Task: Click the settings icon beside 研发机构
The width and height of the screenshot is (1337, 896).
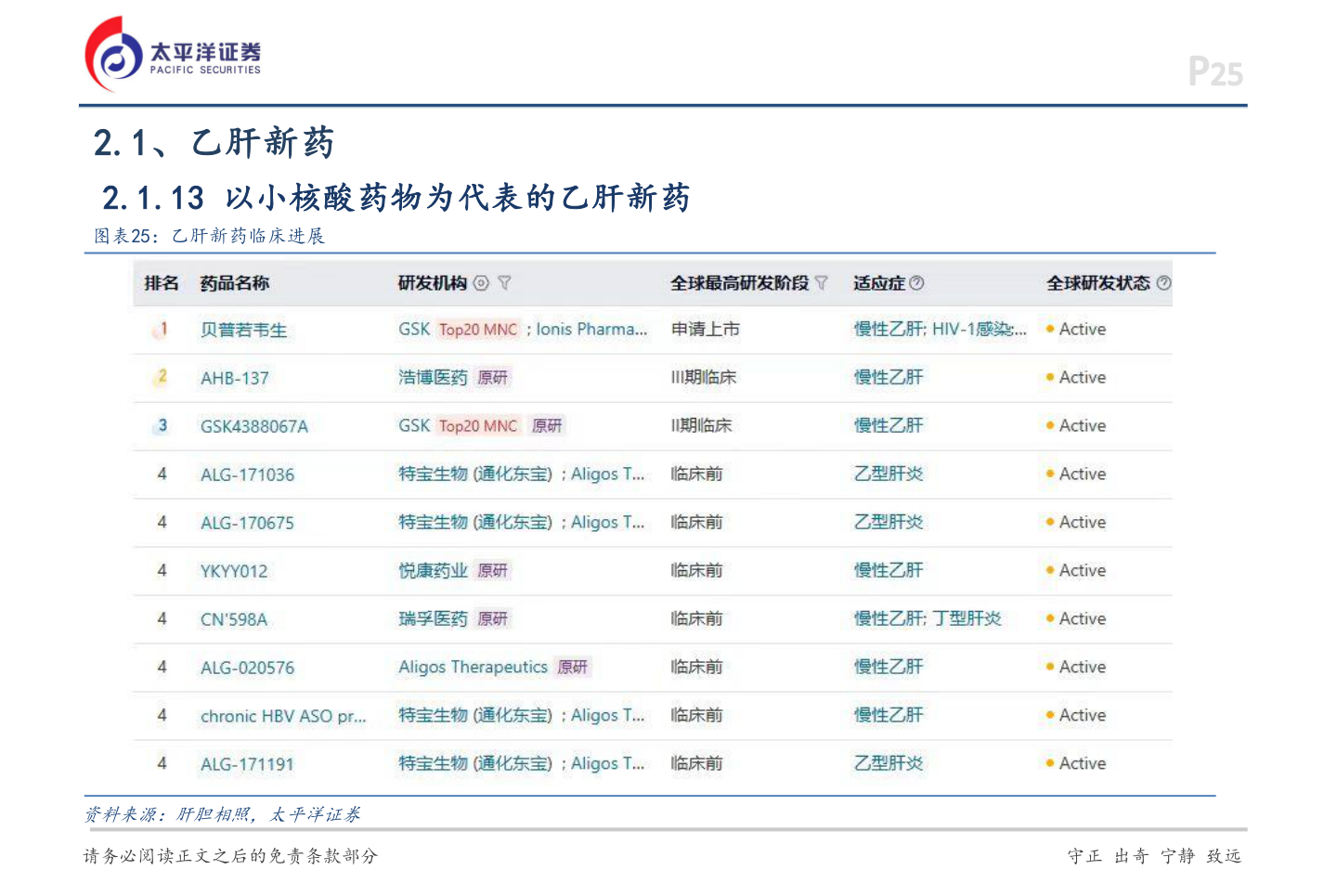Action: pyautogui.click(x=481, y=283)
